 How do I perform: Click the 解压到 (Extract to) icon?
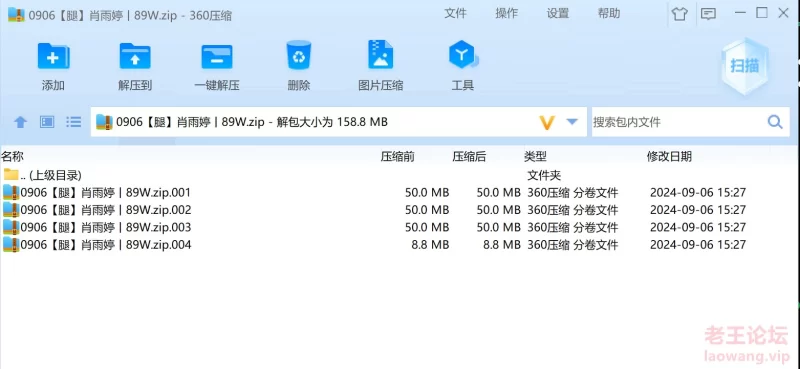[x=135, y=56]
